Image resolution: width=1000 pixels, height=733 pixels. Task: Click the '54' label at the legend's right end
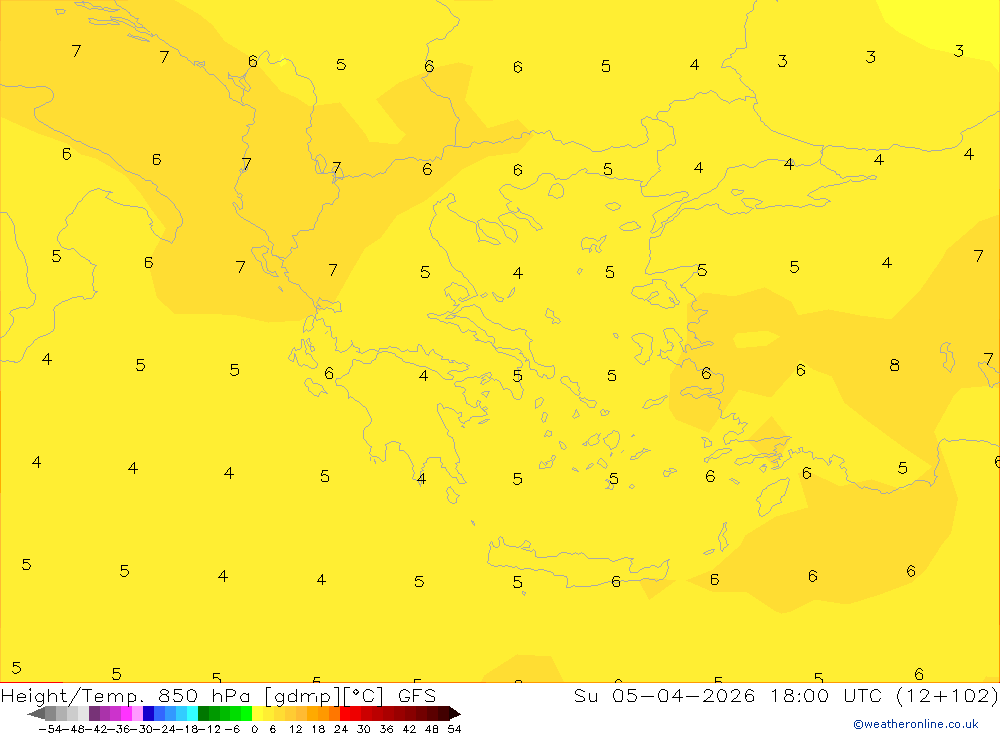(455, 729)
